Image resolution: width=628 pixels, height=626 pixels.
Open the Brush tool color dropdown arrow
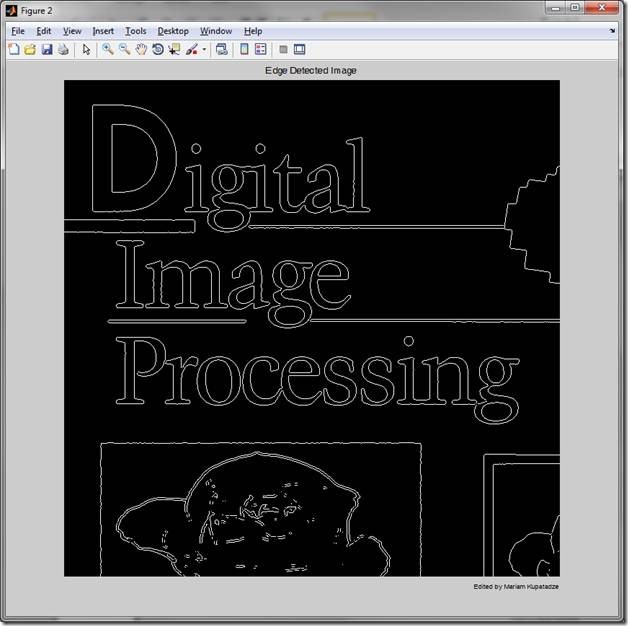pyautogui.click(x=204, y=50)
